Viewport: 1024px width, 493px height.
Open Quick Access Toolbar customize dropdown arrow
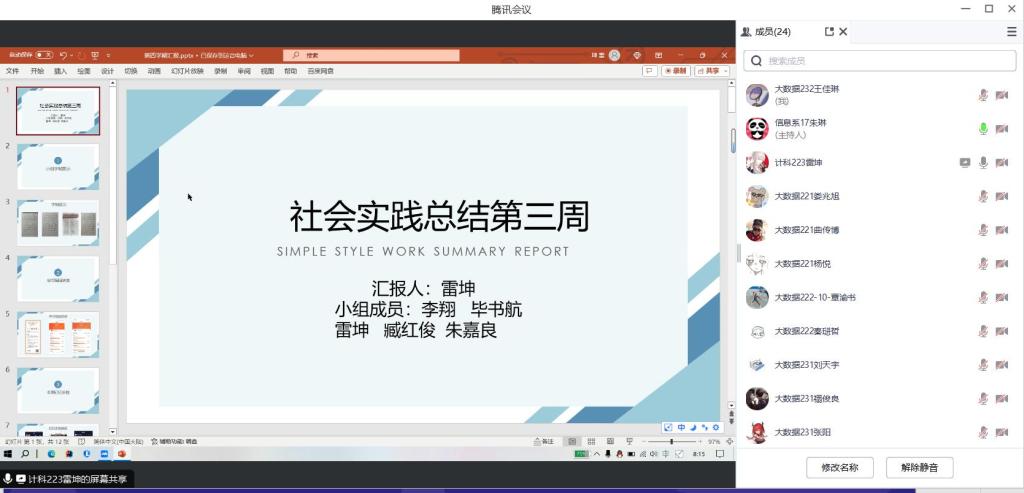pos(108,55)
